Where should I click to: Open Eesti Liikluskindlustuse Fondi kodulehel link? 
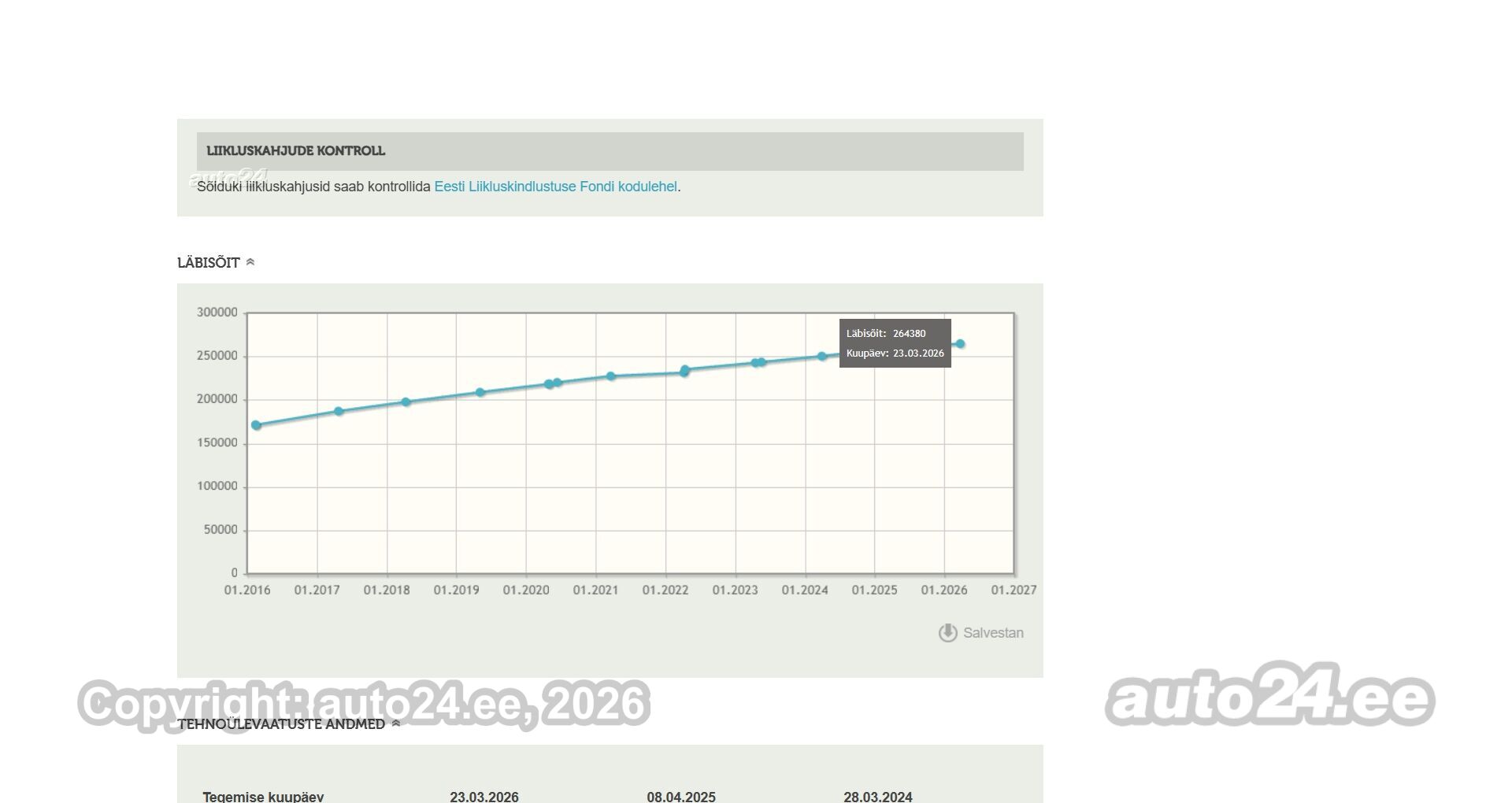click(556, 187)
